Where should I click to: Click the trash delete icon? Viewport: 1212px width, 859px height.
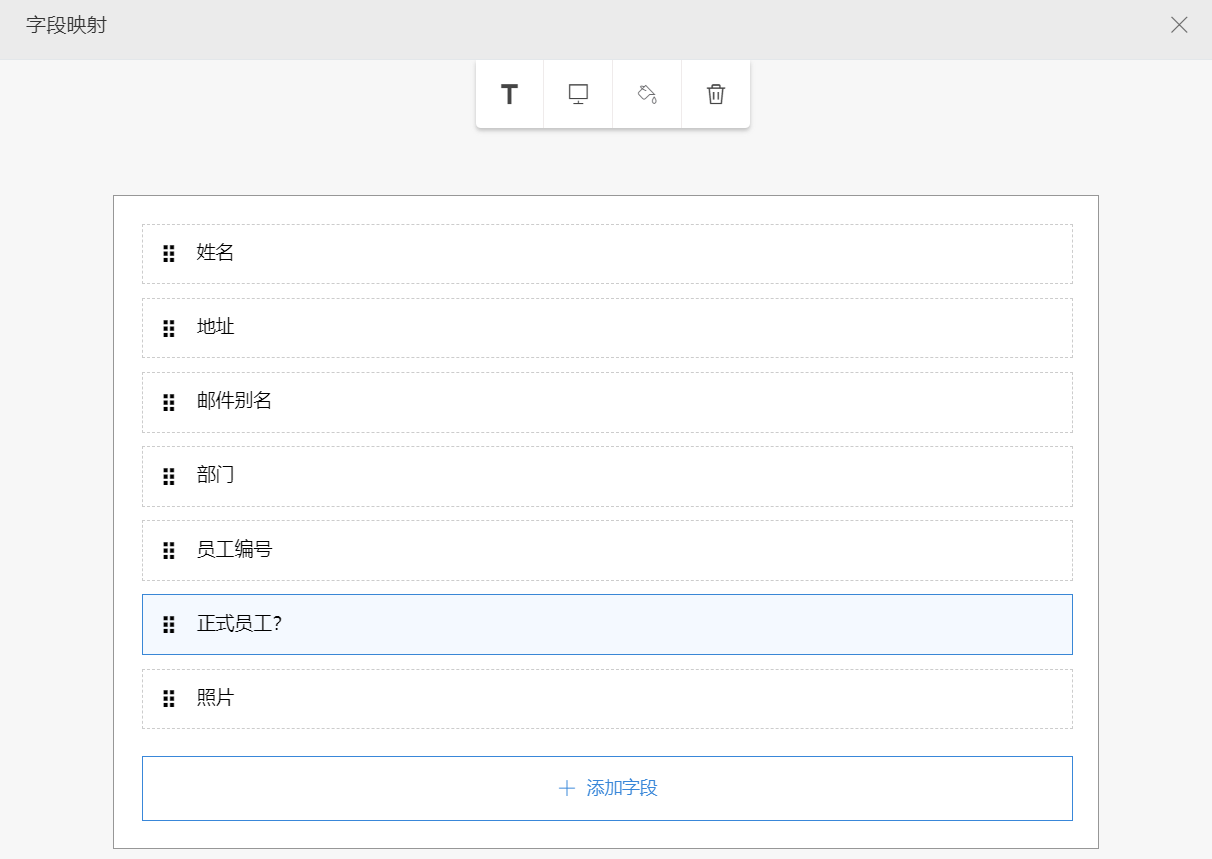[x=716, y=94]
